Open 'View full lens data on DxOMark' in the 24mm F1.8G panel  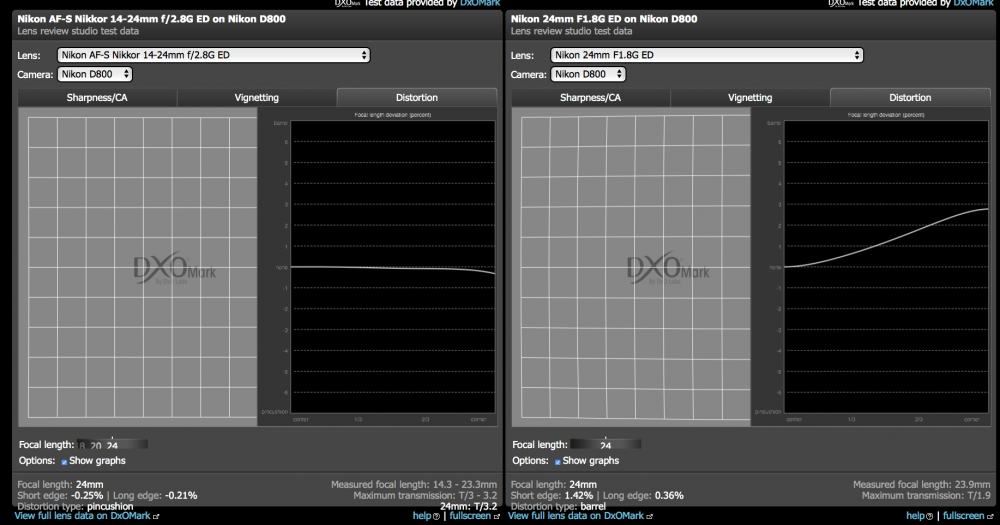[580, 515]
